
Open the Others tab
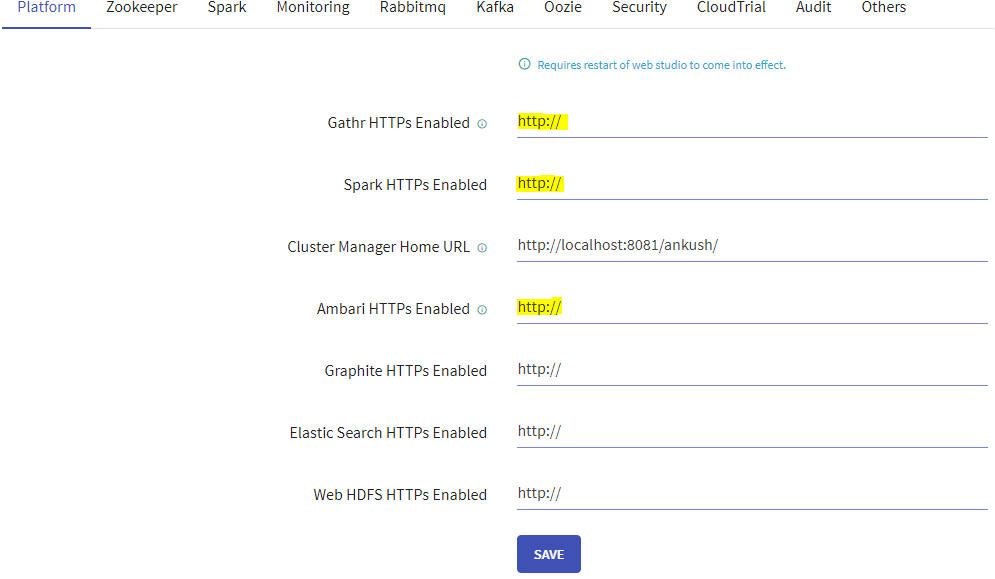[x=883, y=8]
